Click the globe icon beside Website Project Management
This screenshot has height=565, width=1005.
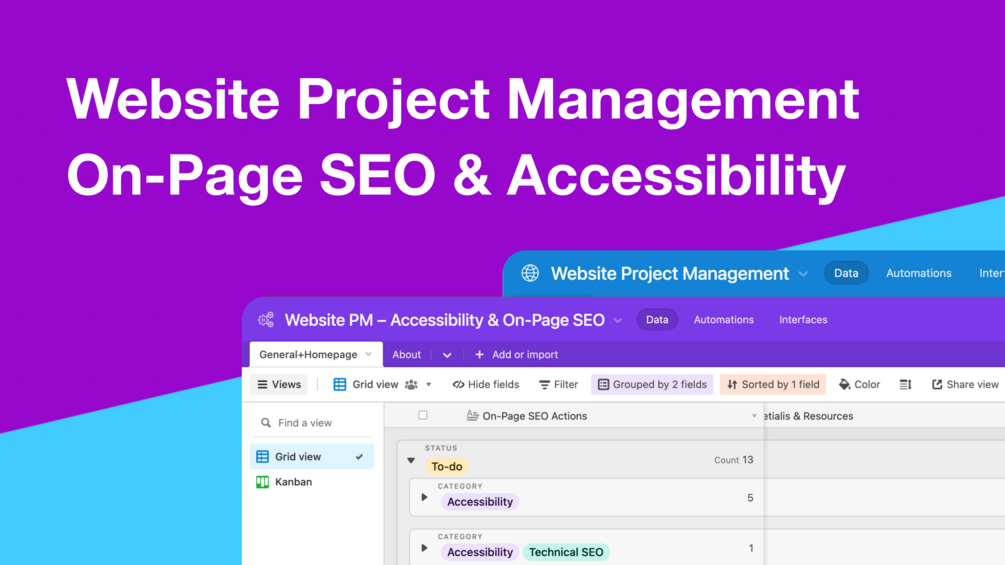pyautogui.click(x=530, y=273)
